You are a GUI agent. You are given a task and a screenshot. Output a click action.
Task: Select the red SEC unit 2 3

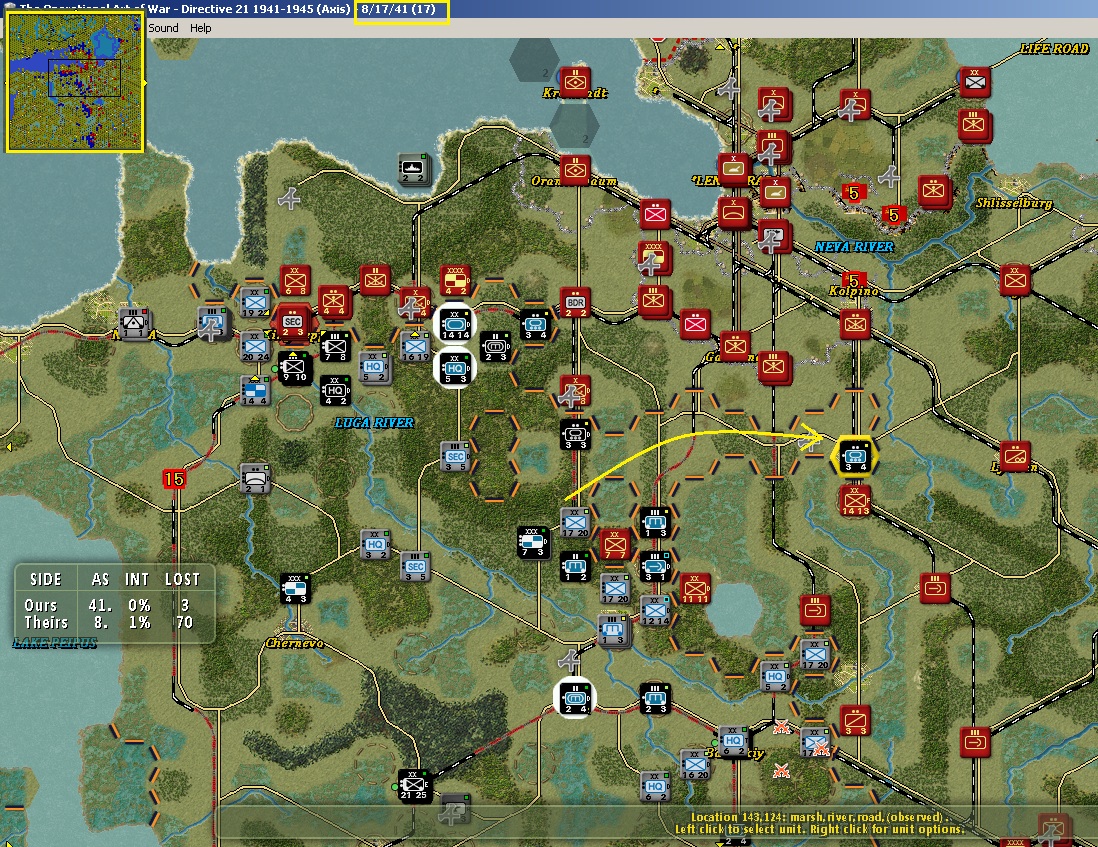pos(293,323)
